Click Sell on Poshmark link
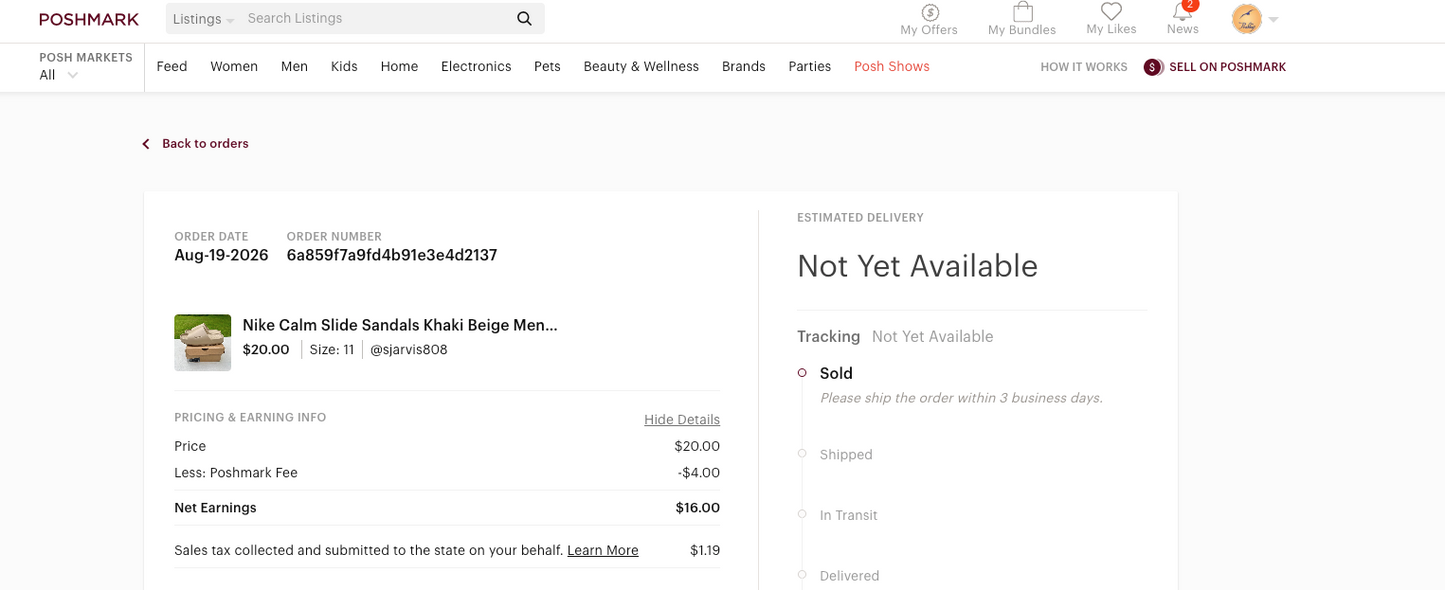Viewport: 1445px width, 590px height. click(x=1227, y=67)
